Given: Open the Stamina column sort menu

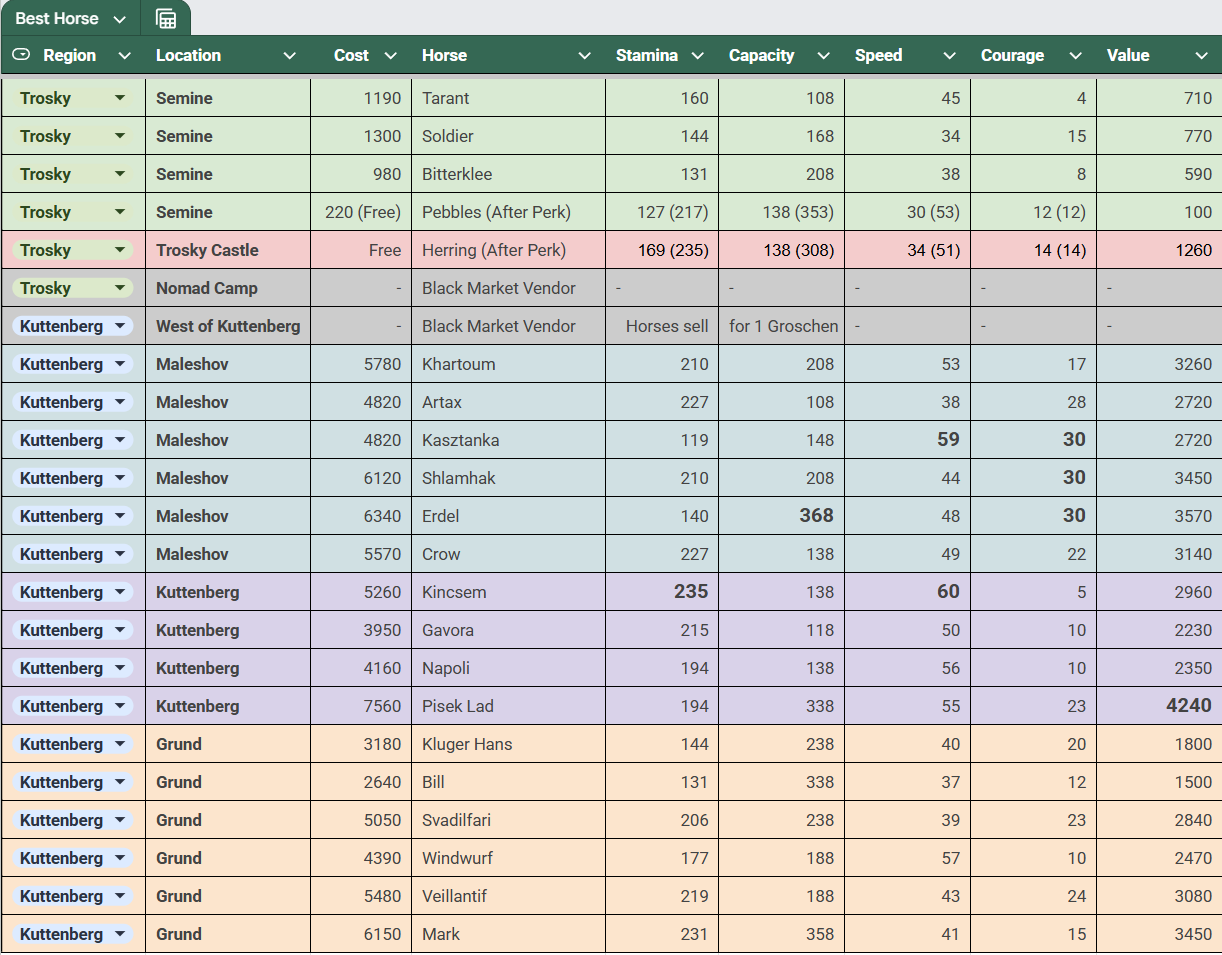Looking at the screenshot, I should coord(698,56).
